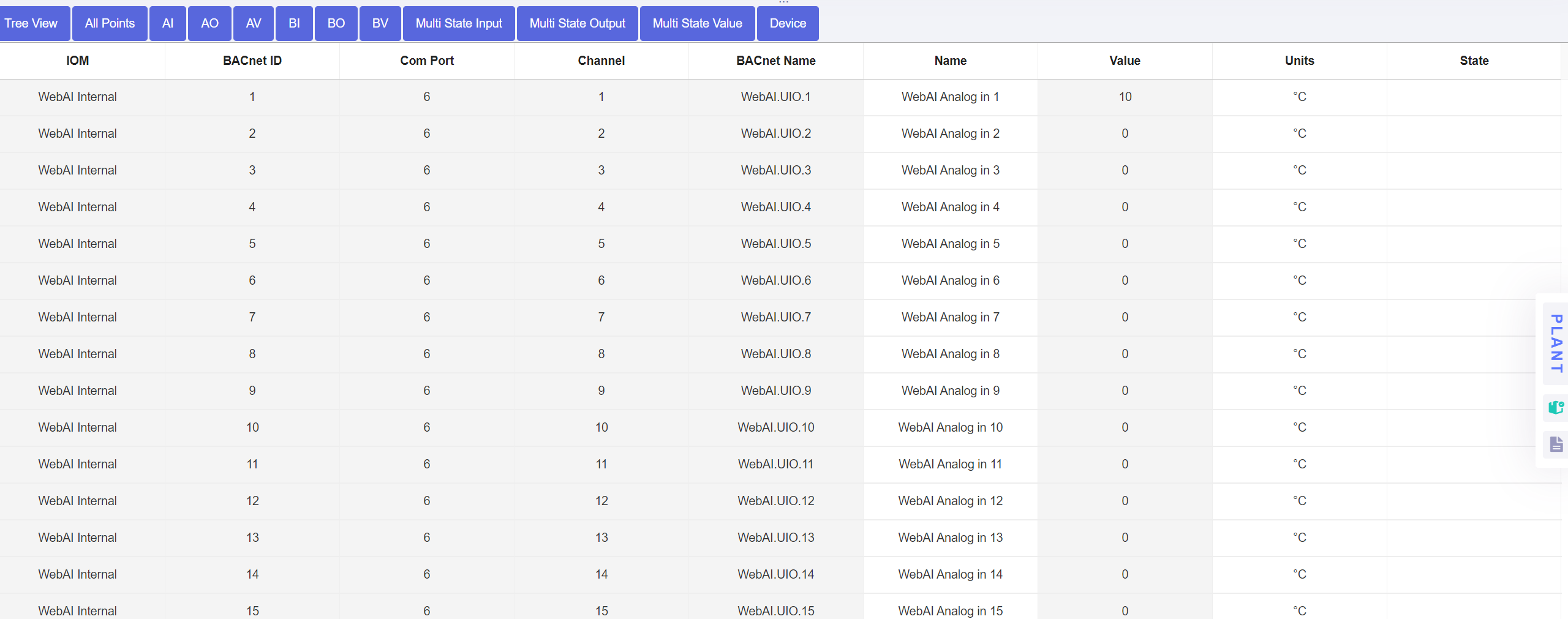This screenshot has height=619, width=1568.
Task: Filter points by BV
Action: [380, 23]
